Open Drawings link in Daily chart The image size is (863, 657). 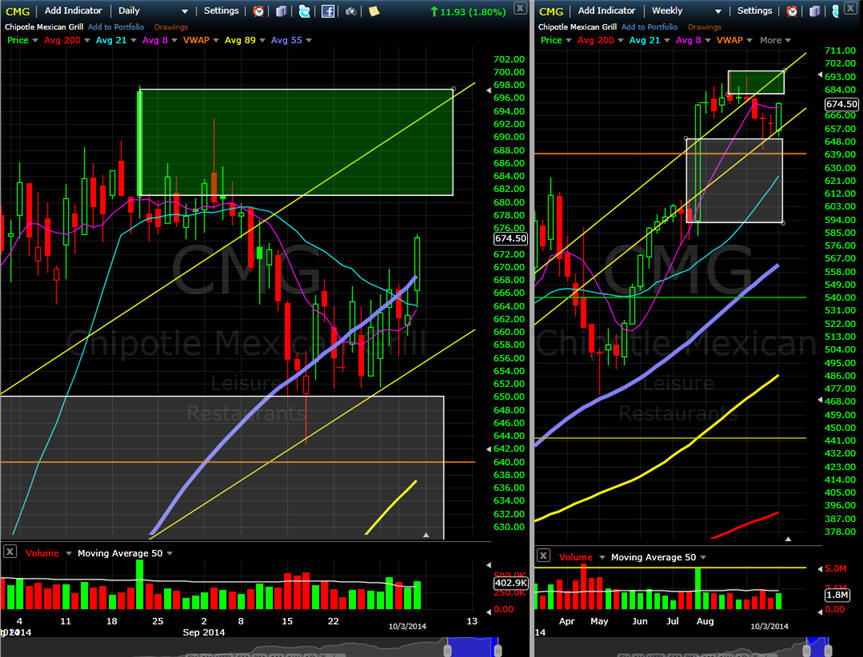[171, 26]
